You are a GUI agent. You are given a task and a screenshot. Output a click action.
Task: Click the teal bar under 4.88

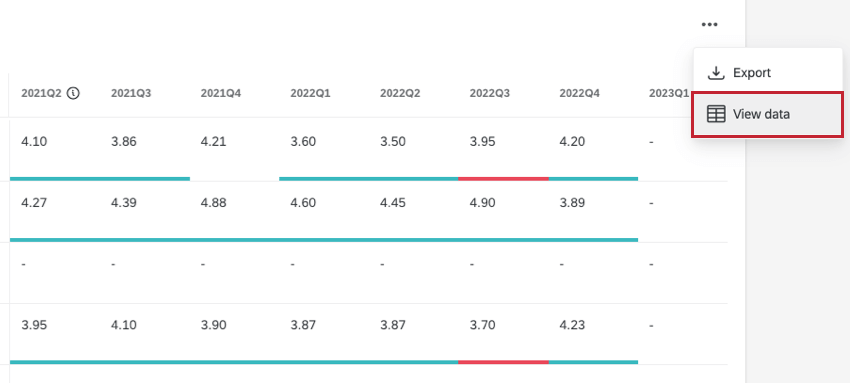(234, 239)
